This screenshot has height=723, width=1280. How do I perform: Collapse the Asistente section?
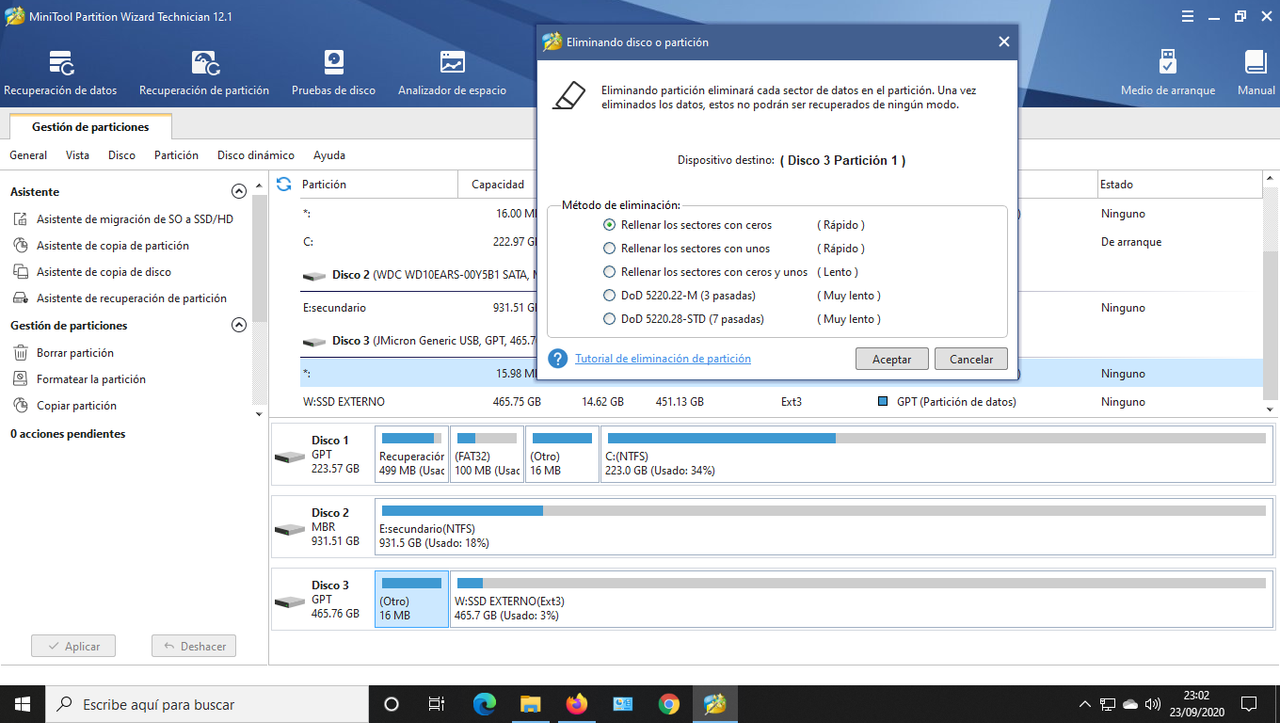coord(238,191)
